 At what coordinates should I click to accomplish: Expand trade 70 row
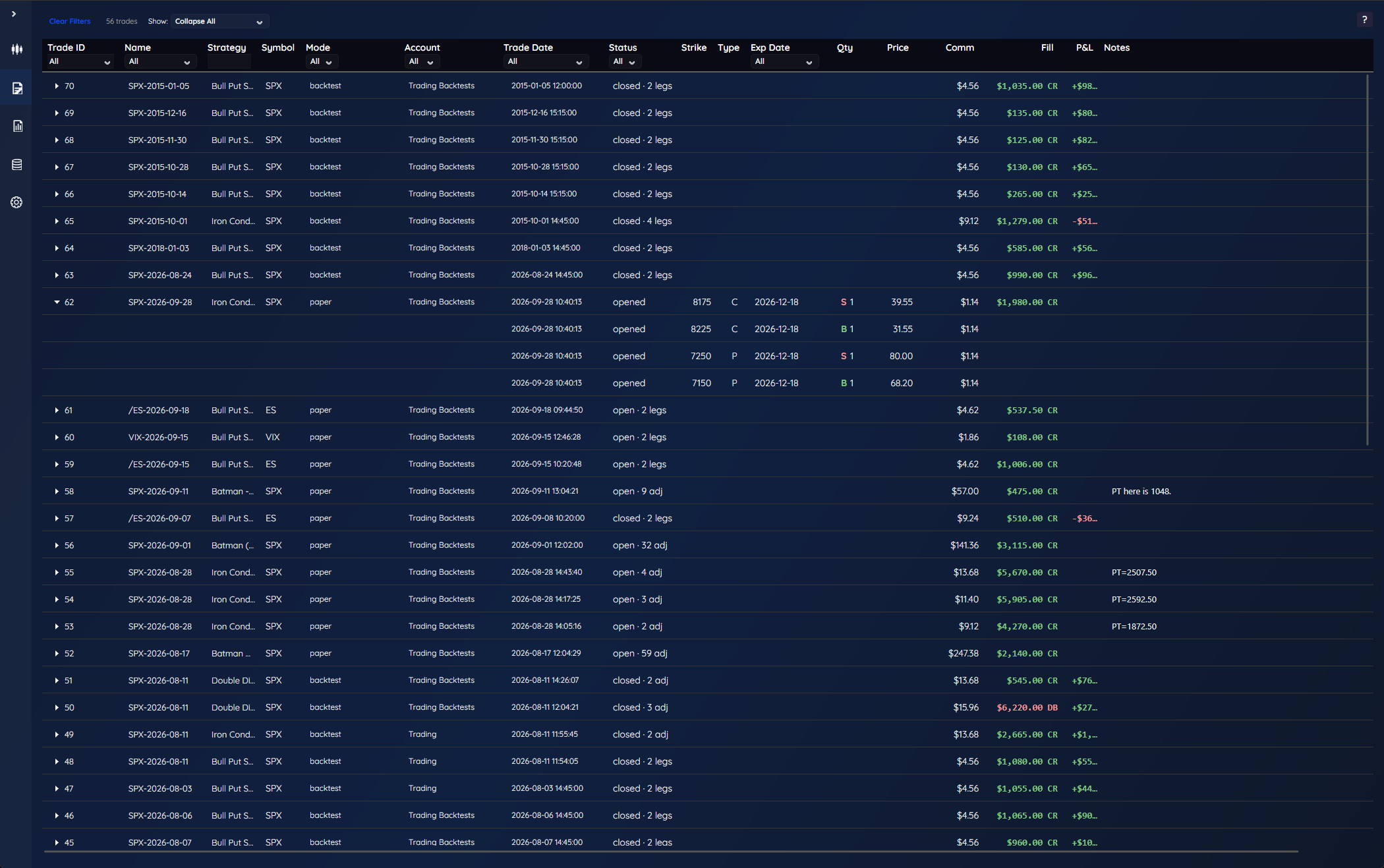(57, 86)
